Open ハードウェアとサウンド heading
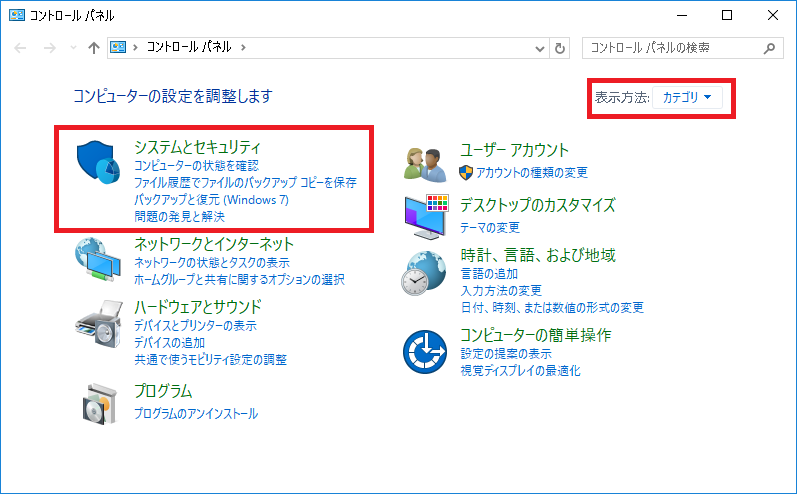 198,307
